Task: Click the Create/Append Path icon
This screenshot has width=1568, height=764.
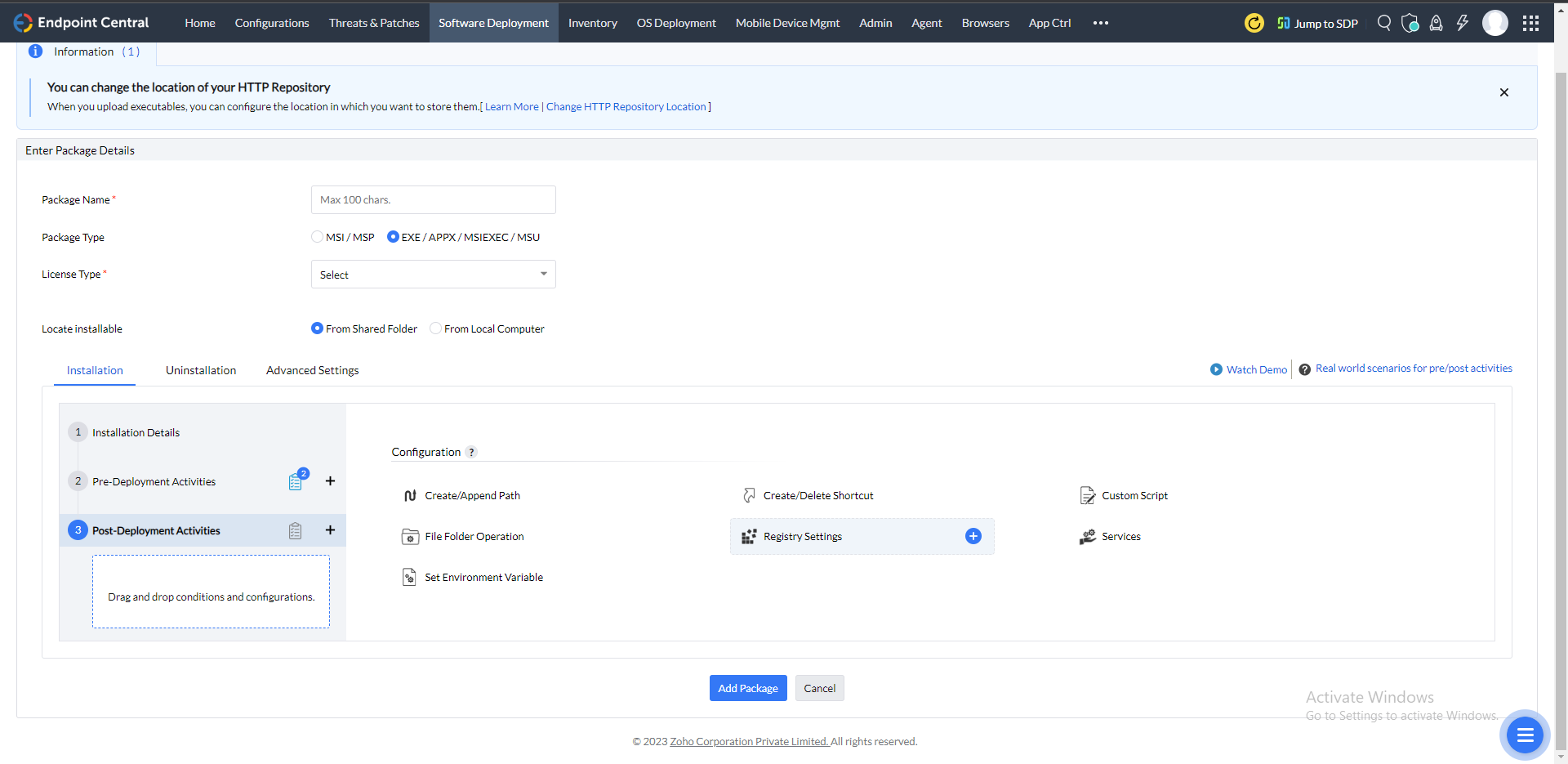Action: (x=410, y=495)
